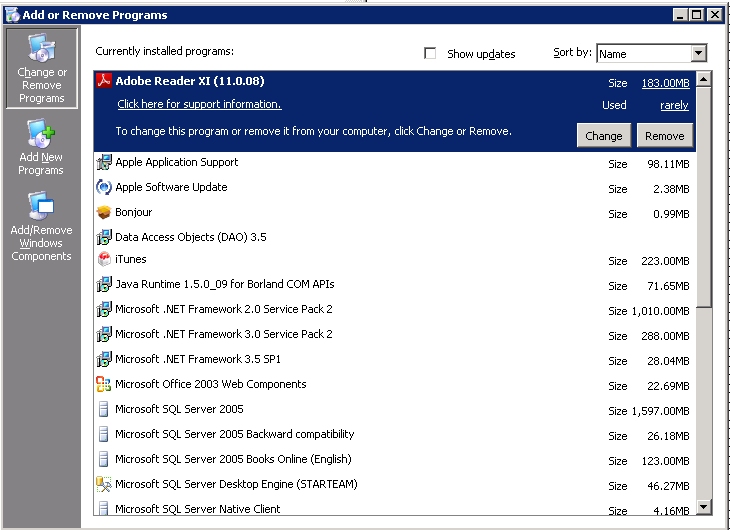Click the Apple Software Update icon
The image size is (730, 530).
103,187
